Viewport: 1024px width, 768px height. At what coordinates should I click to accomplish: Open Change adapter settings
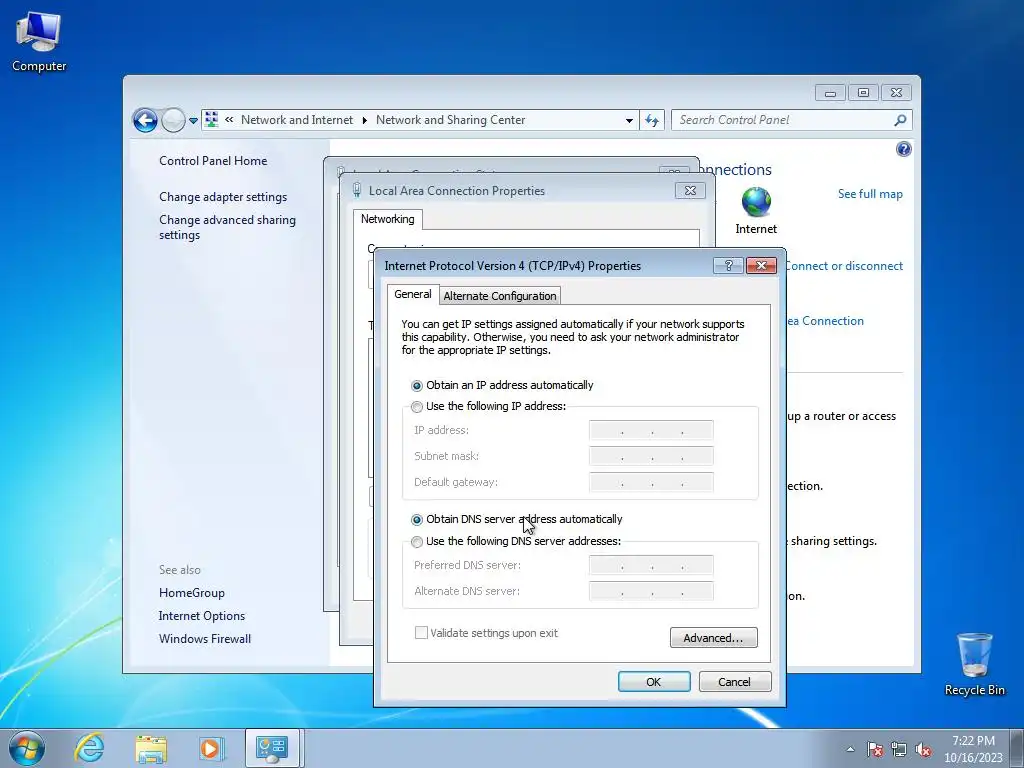223,197
